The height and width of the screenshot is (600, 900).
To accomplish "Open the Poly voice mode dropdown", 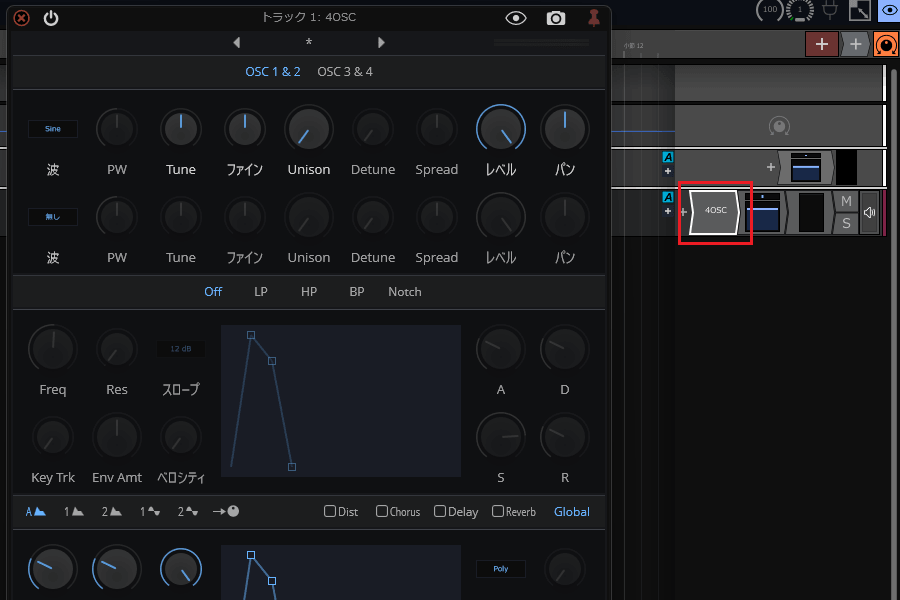I will point(501,569).
